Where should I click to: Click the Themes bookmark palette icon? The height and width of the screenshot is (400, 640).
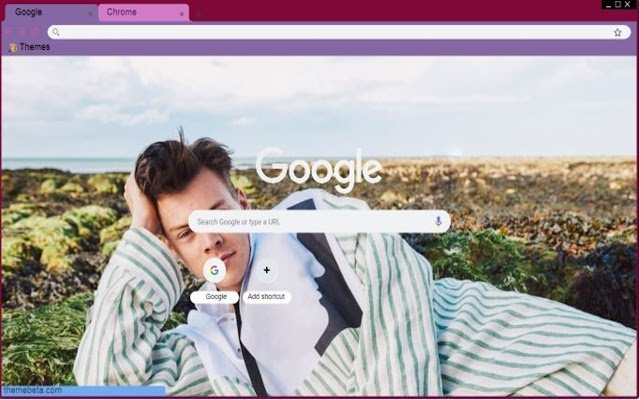tap(13, 48)
